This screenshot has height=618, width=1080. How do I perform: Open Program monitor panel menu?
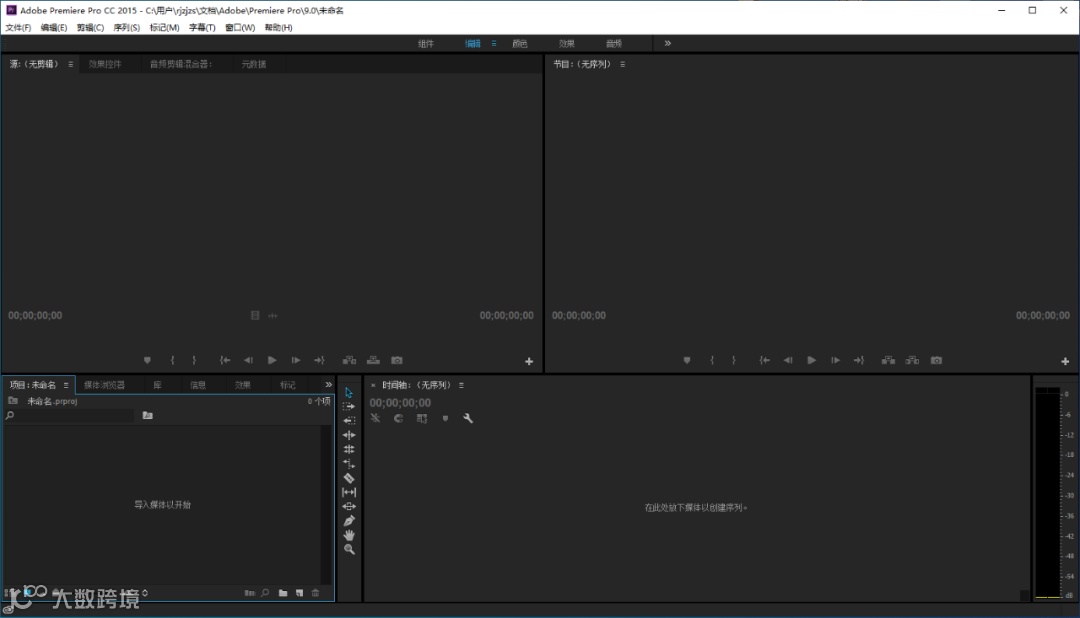[x=623, y=64]
